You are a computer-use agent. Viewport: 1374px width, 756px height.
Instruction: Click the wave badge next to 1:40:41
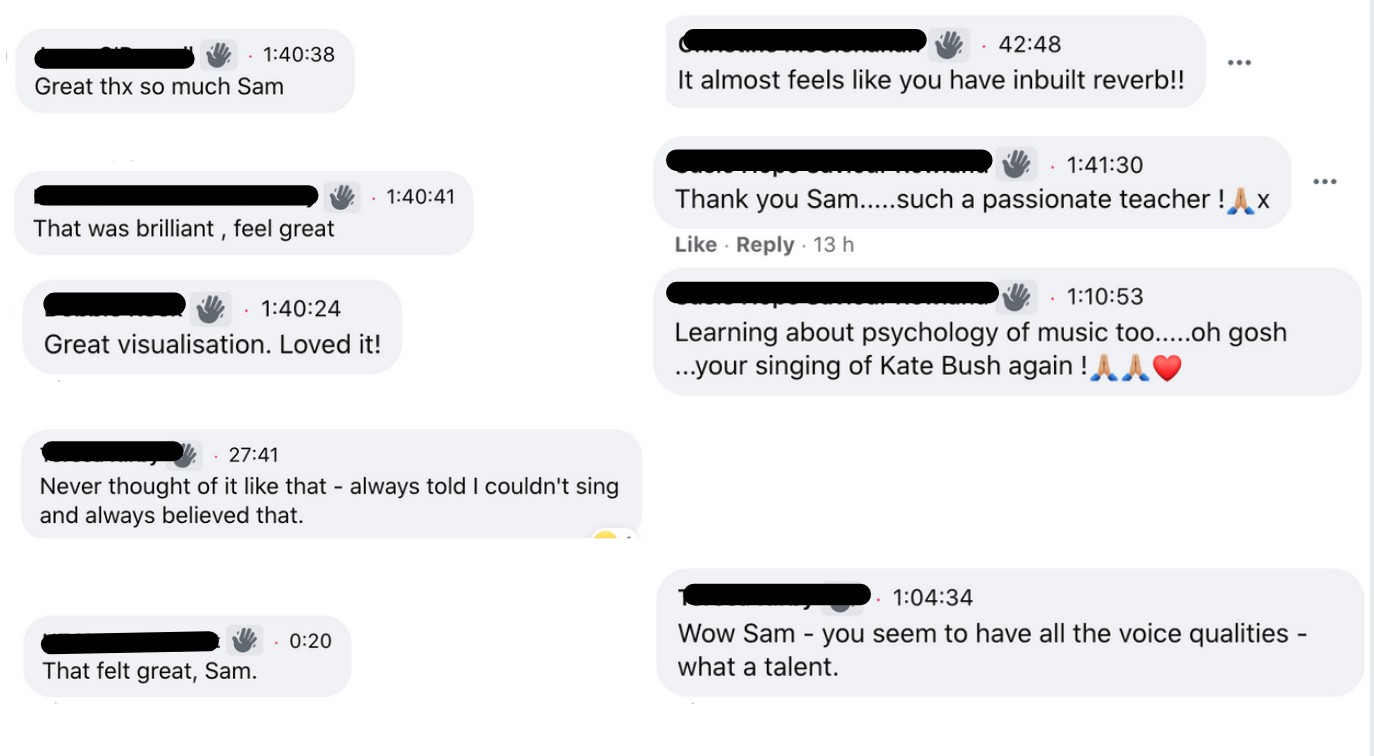(342, 197)
